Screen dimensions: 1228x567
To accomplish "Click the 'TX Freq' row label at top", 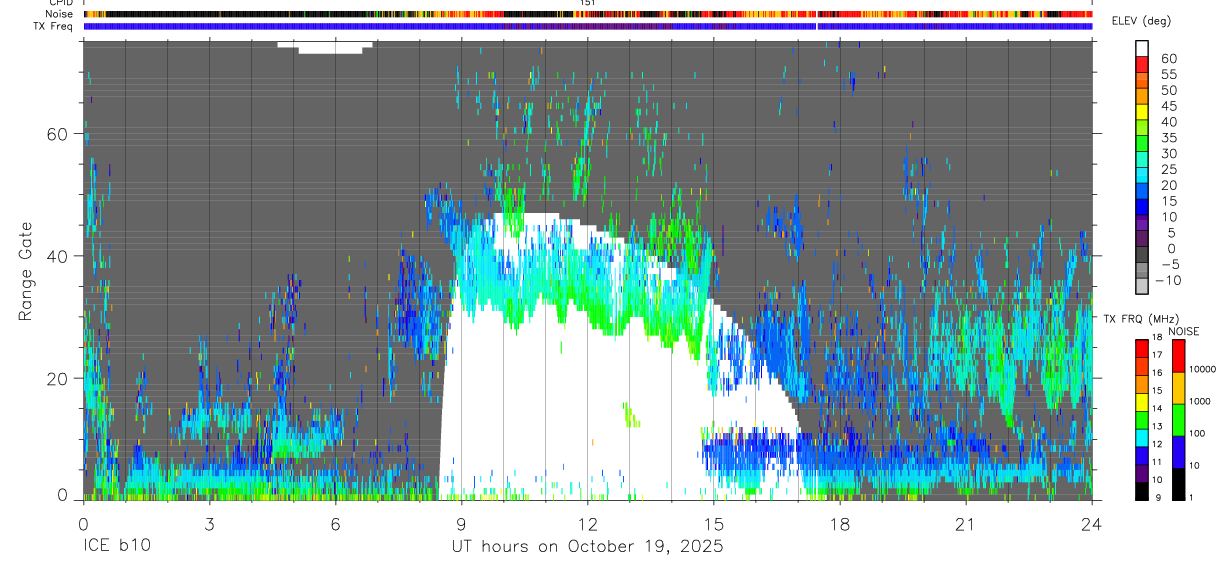I will point(54,26).
